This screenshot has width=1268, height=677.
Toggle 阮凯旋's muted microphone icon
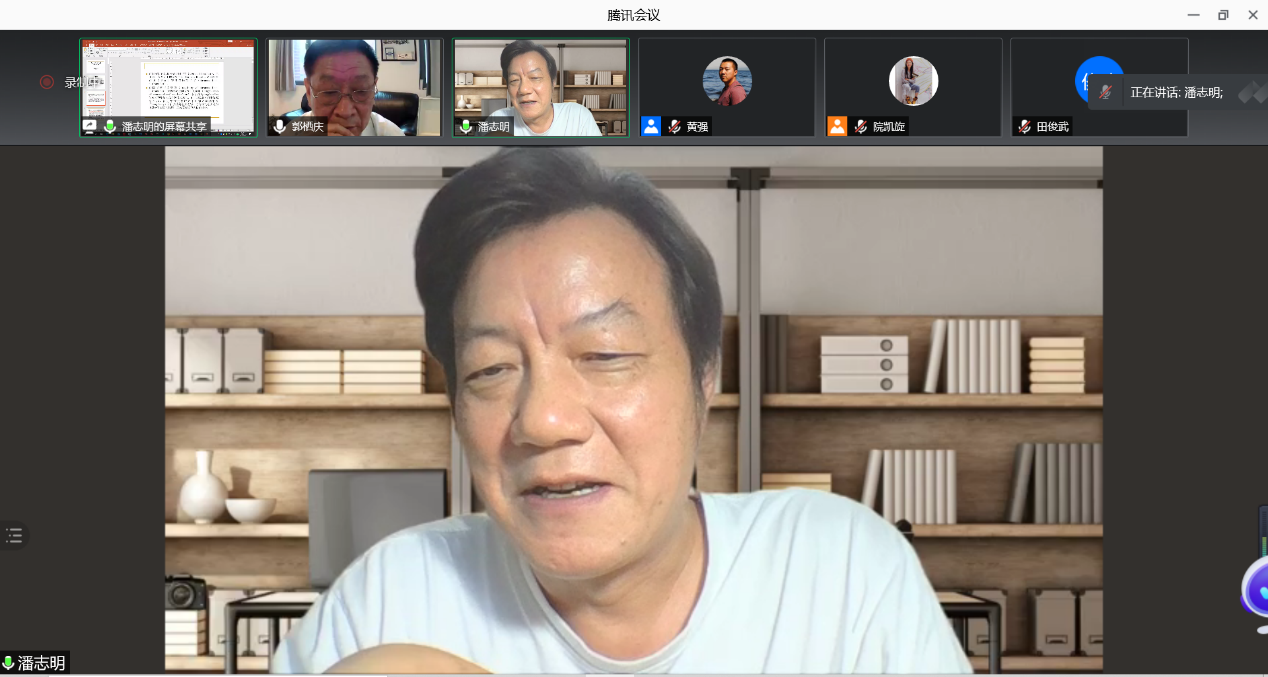point(861,127)
